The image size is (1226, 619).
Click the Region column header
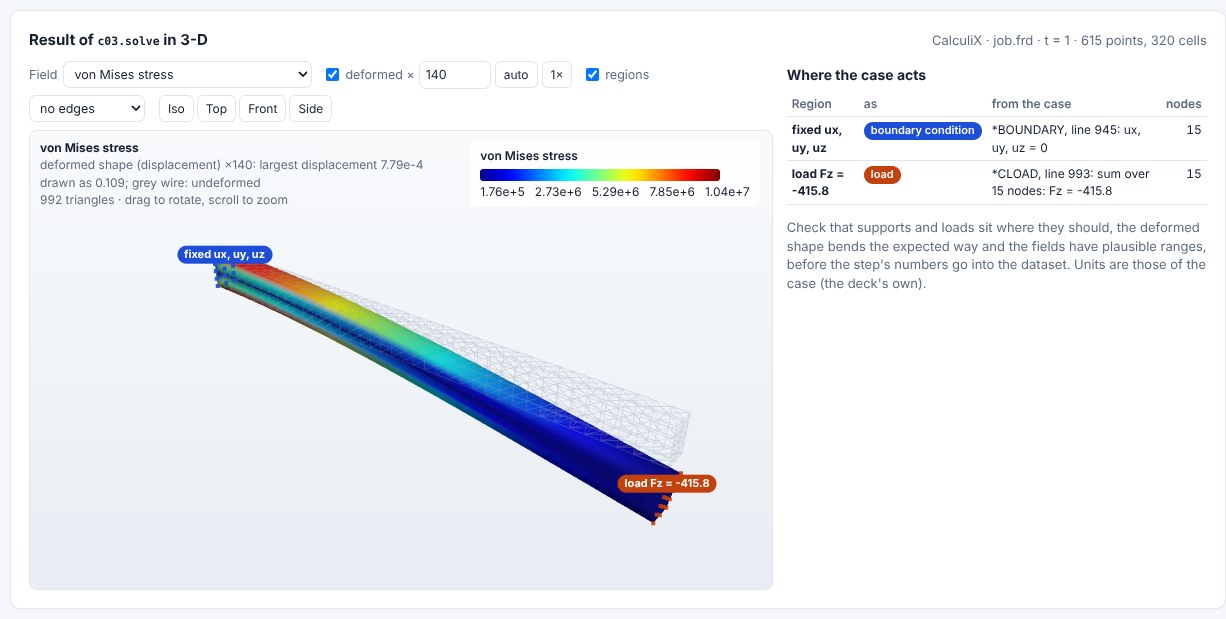click(x=812, y=104)
